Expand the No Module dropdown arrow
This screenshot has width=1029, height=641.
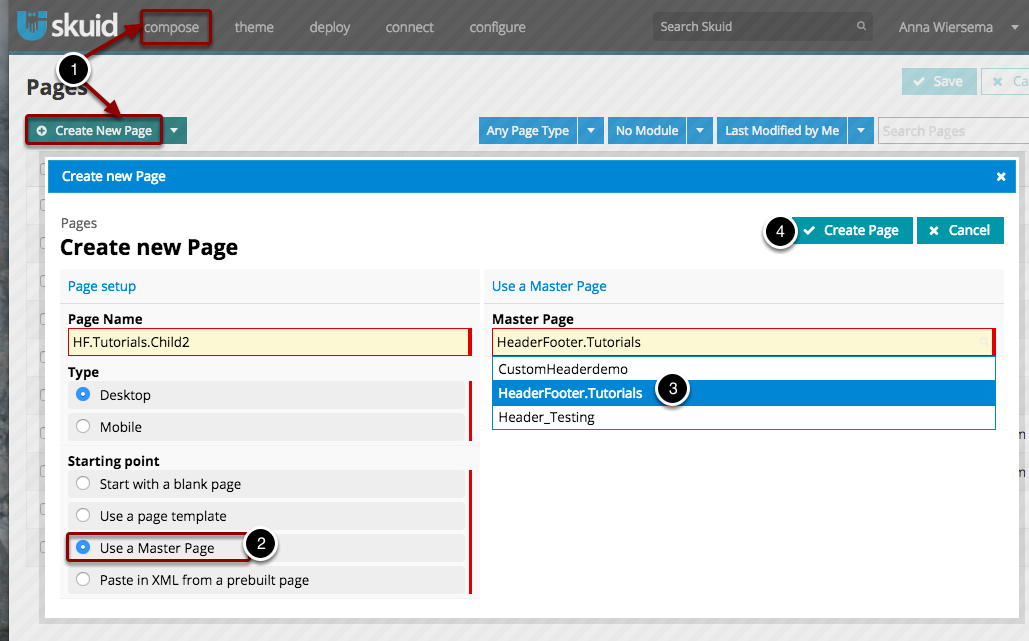[700, 131]
